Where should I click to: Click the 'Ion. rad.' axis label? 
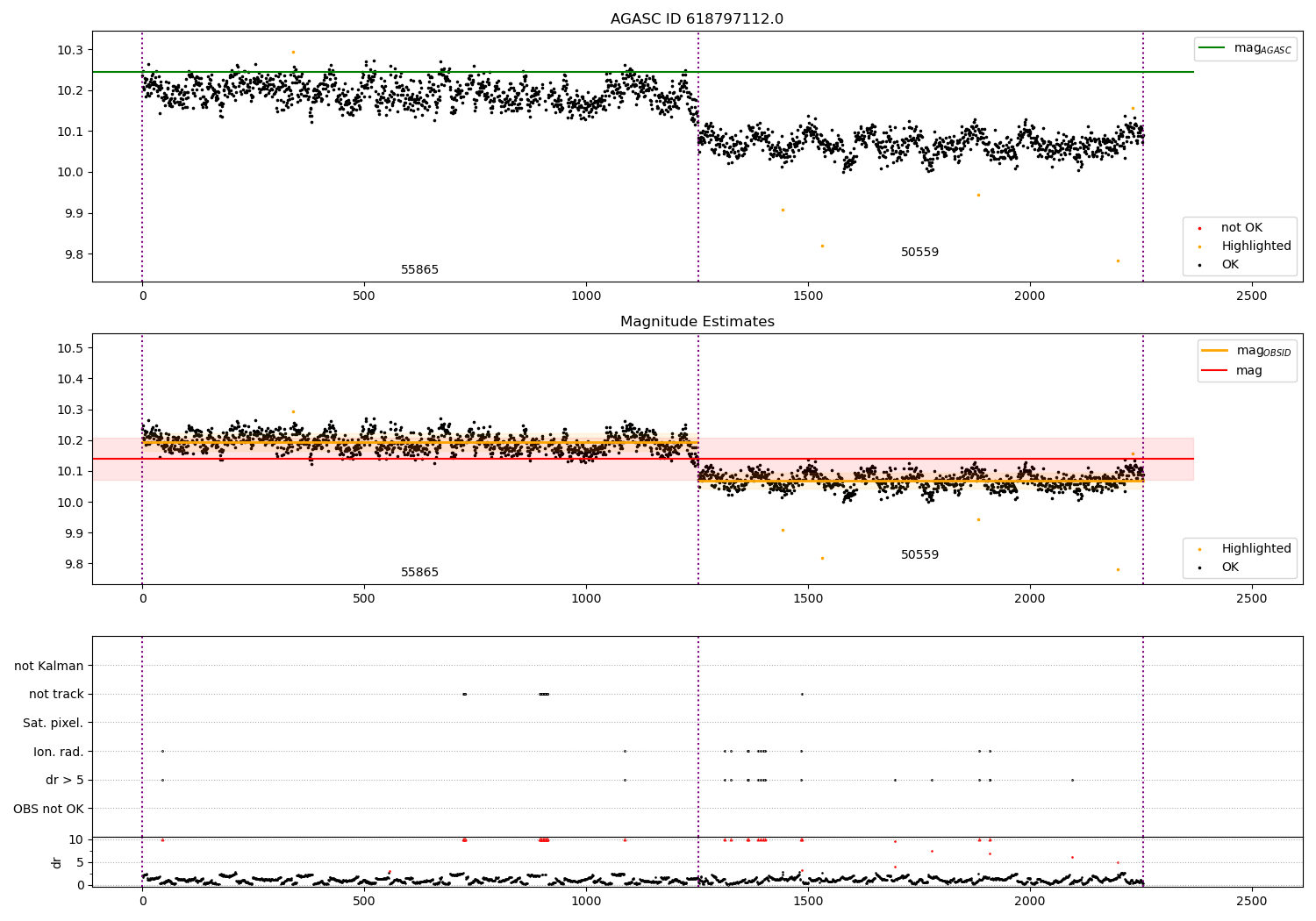(x=59, y=752)
